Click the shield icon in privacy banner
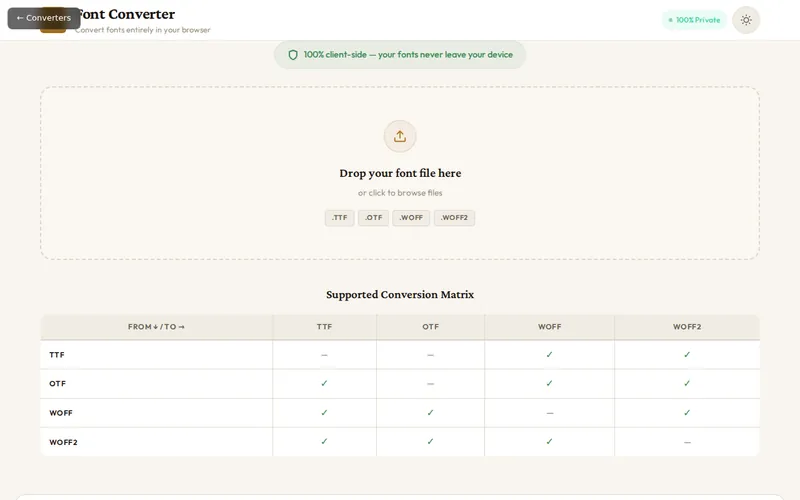 [x=293, y=55]
